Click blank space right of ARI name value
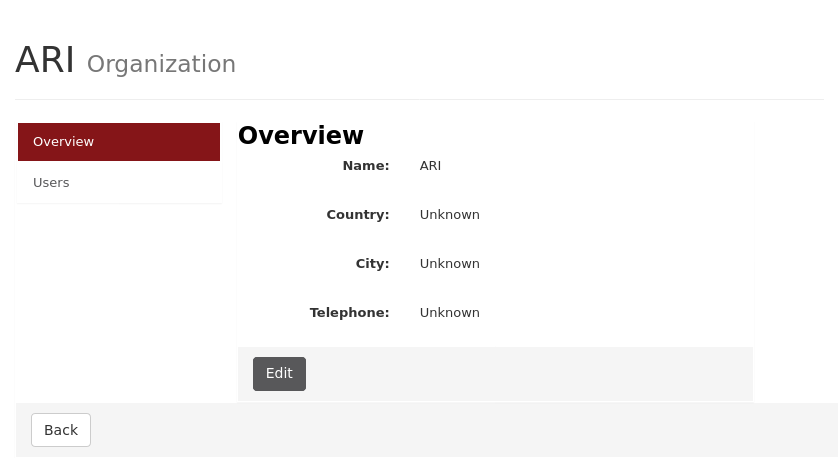839x458 pixels. (594, 166)
